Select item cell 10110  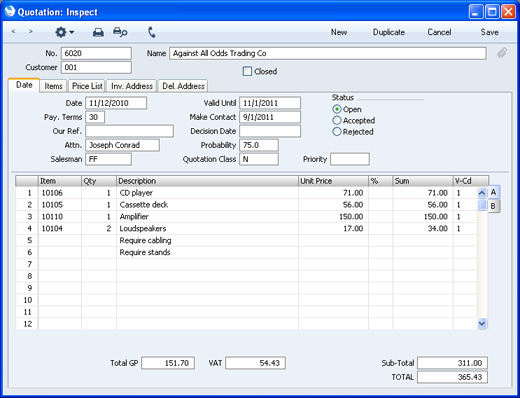point(60,217)
